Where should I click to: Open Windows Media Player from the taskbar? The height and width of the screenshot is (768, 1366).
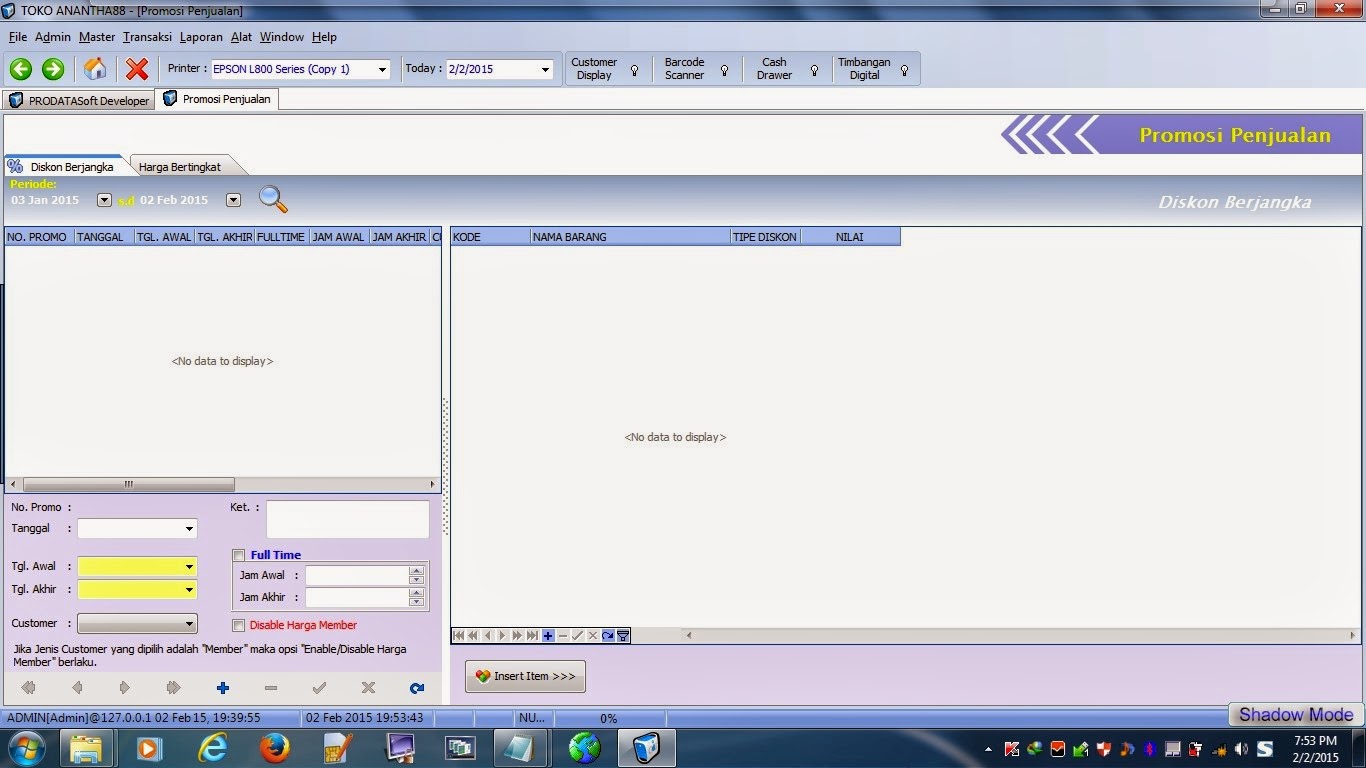click(x=148, y=748)
